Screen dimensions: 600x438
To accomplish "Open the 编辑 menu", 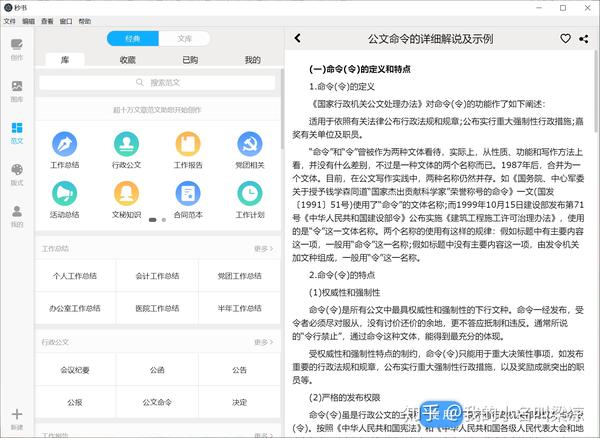I will coord(28,21).
